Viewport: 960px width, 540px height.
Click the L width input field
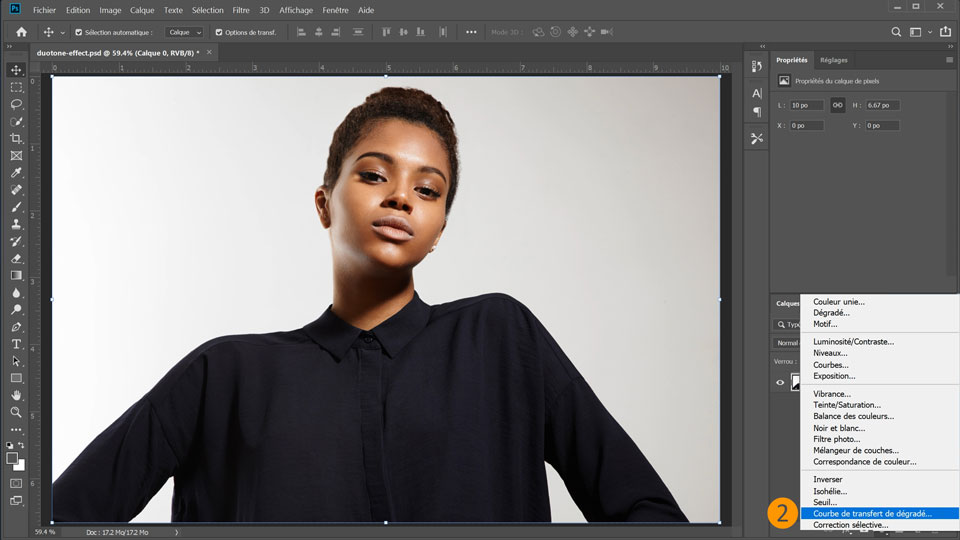click(x=806, y=105)
